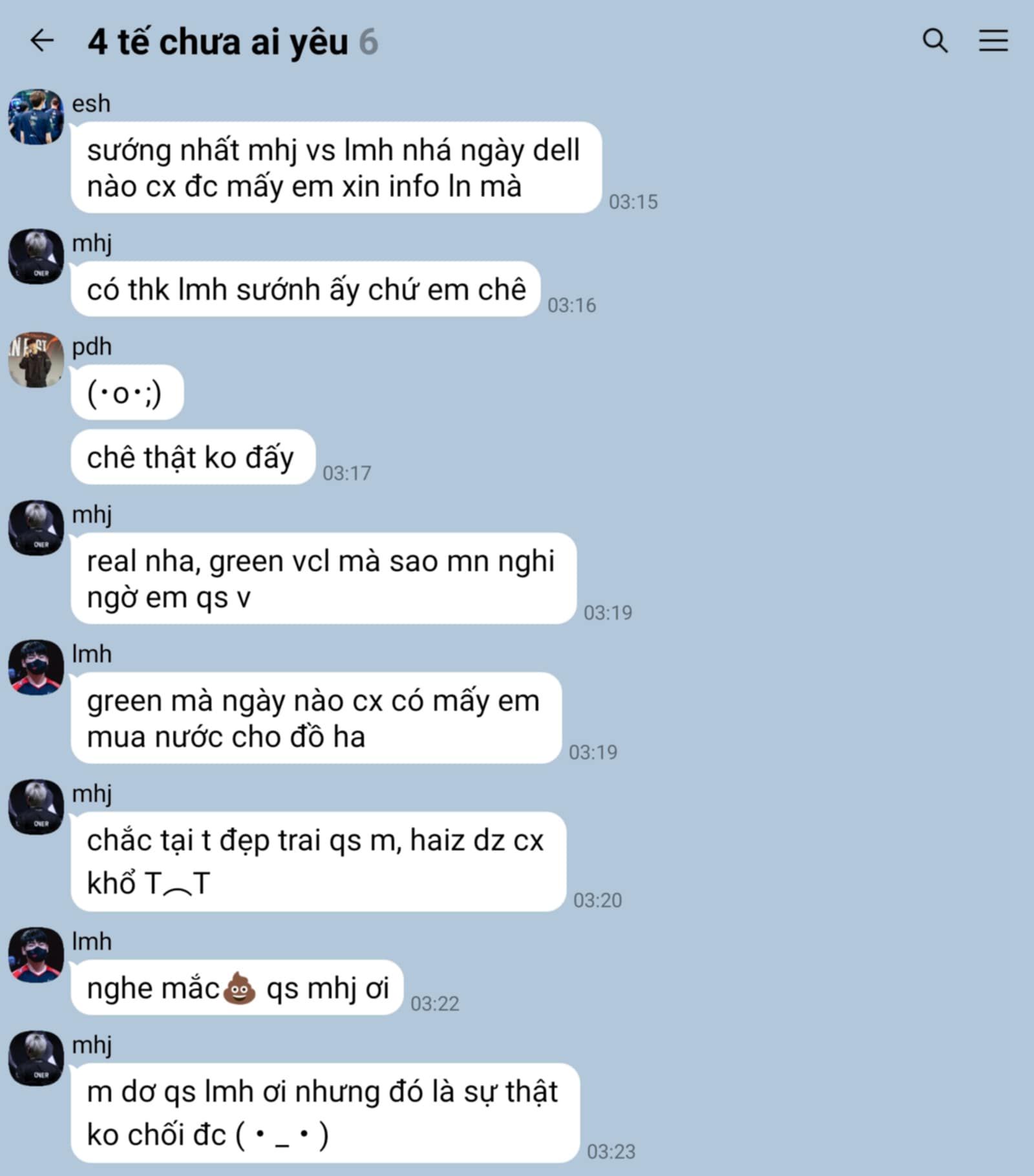Tap the esh sender name
The width and height of the screenshot is (1034, 1176).
[91, 103]
